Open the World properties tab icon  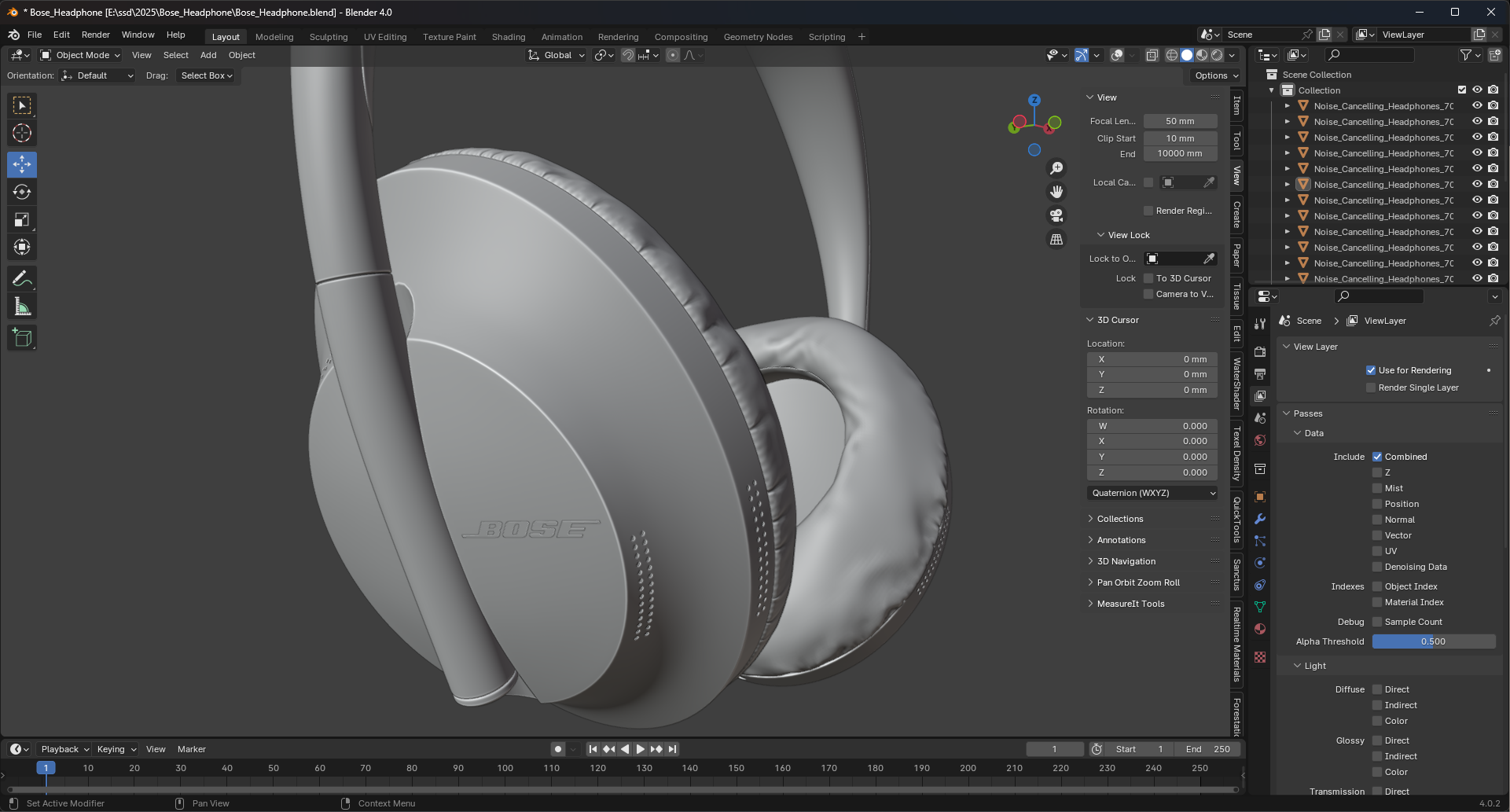(x=1260, y=440)
